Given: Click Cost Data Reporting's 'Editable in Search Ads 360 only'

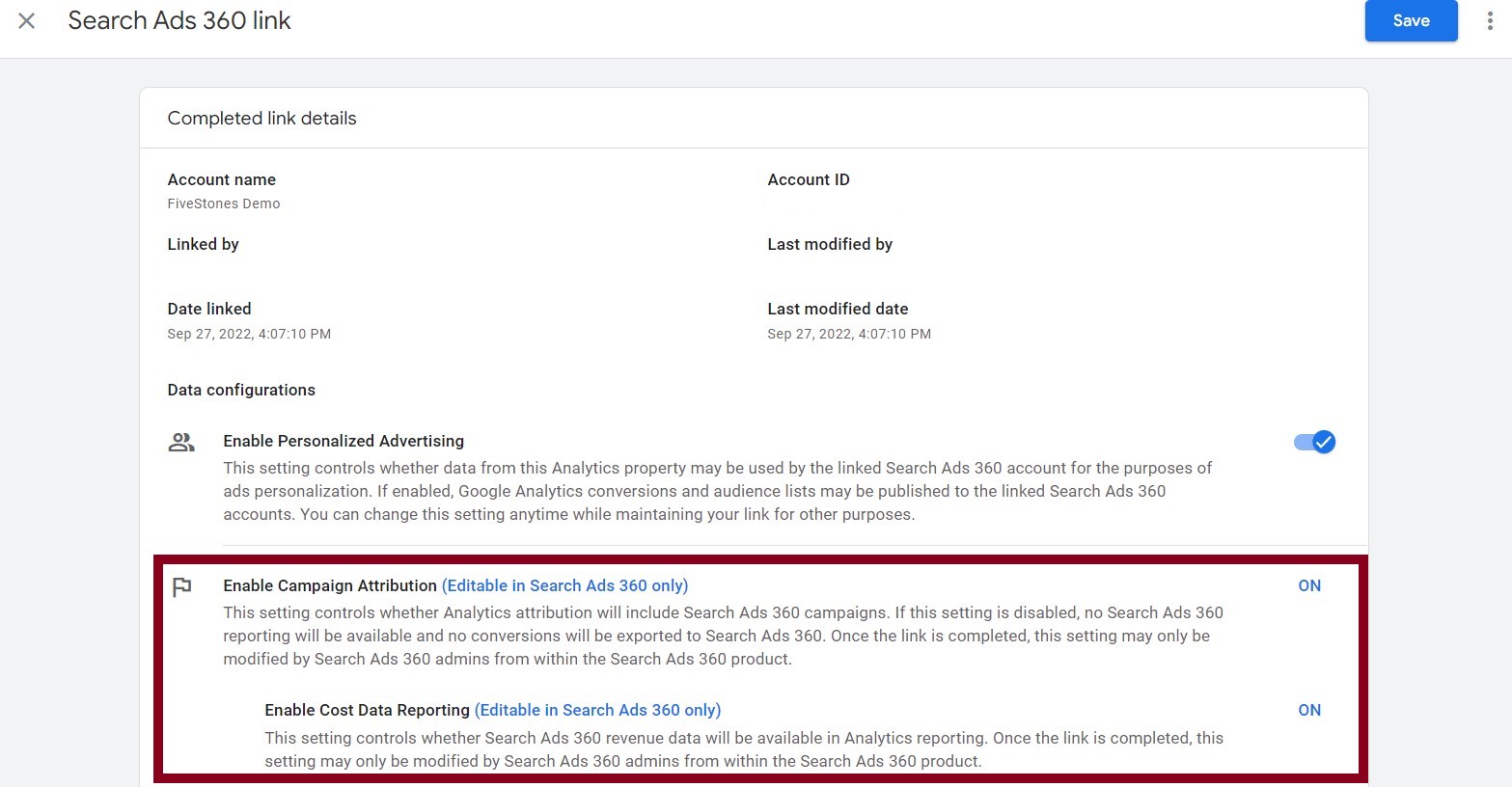Looking at the screenshot, I should 597,710.
